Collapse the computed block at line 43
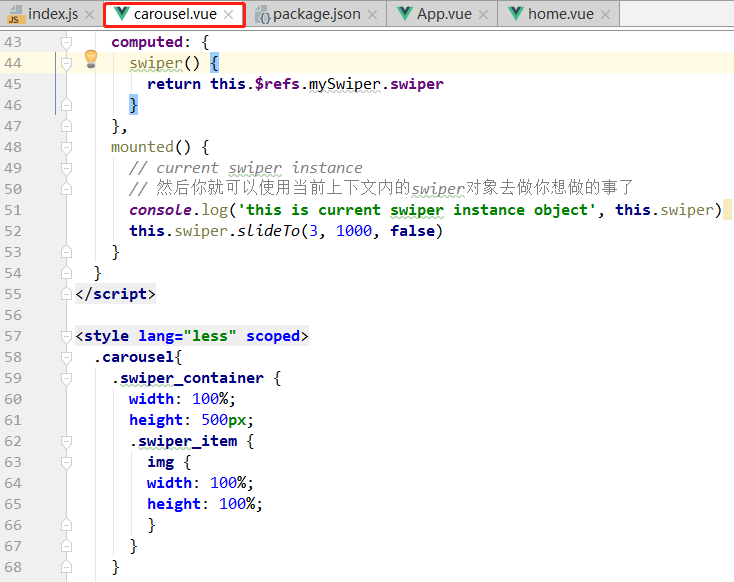 (66, 43)
